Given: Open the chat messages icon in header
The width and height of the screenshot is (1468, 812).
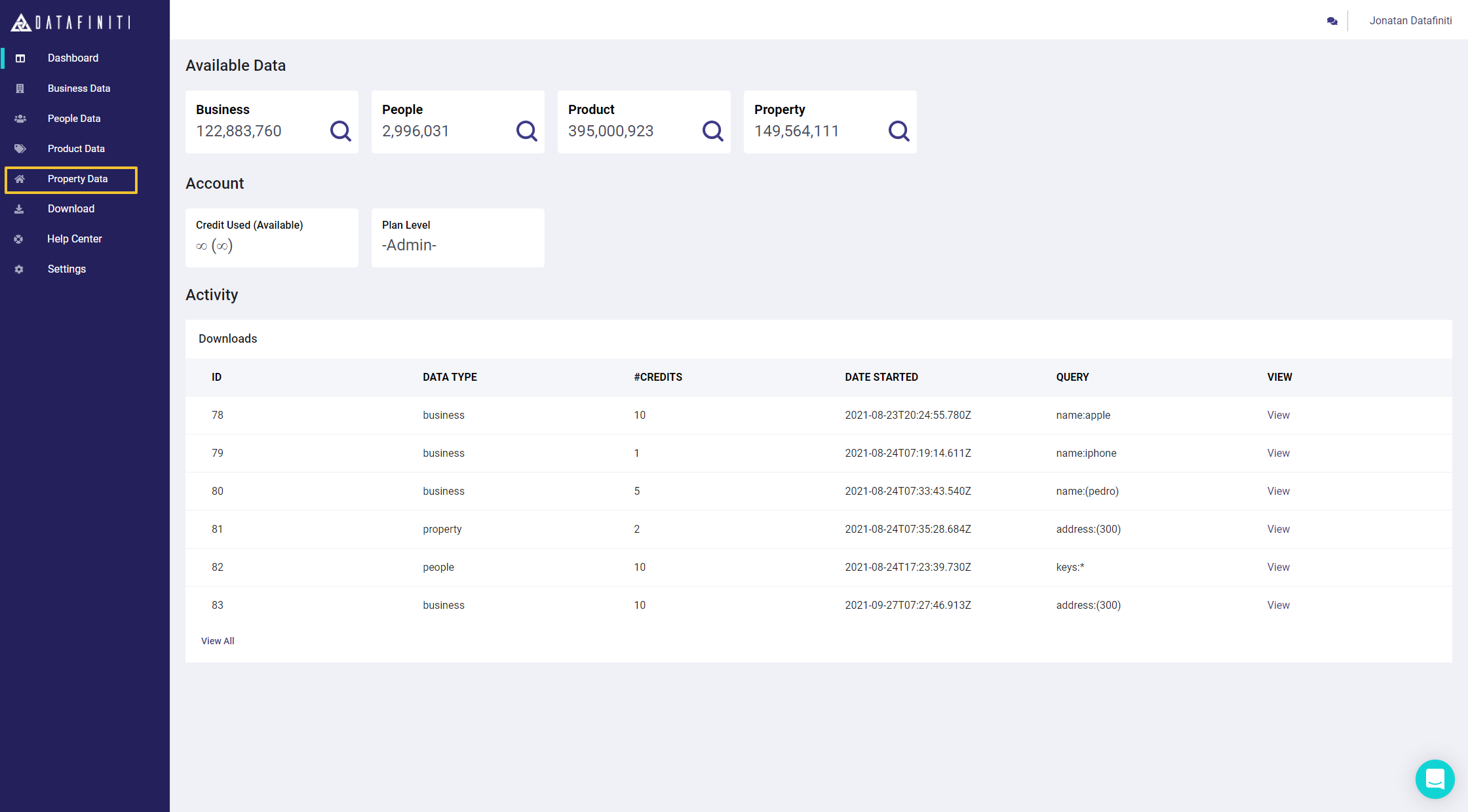Looking at the screenshot, I should tap(1332, 21).
